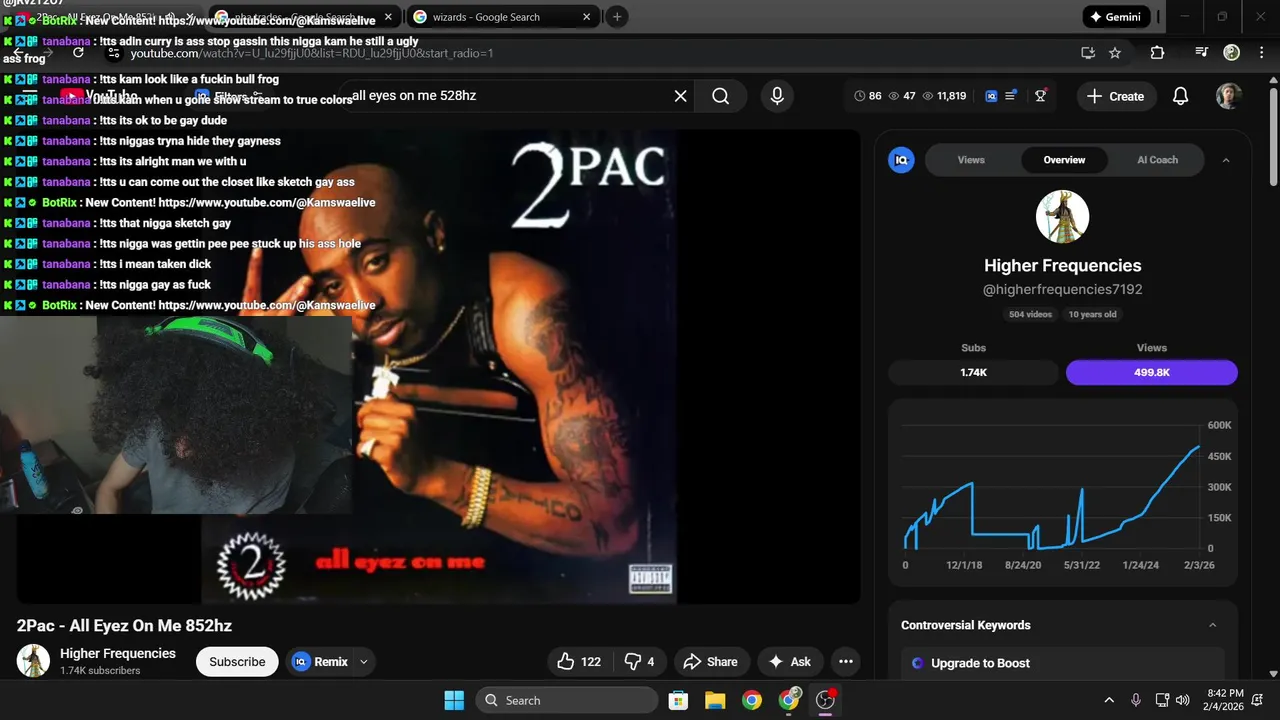
Task: Dislike the video with 4 dislikes
Action: coord(639,661)
